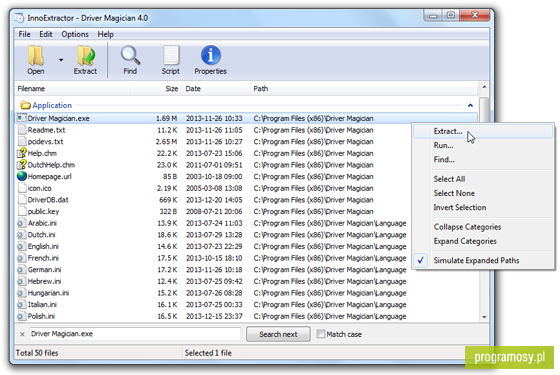Click the Polish.ini settings file icon
This screenshot has height=375, width=560.
coord(22,316)
